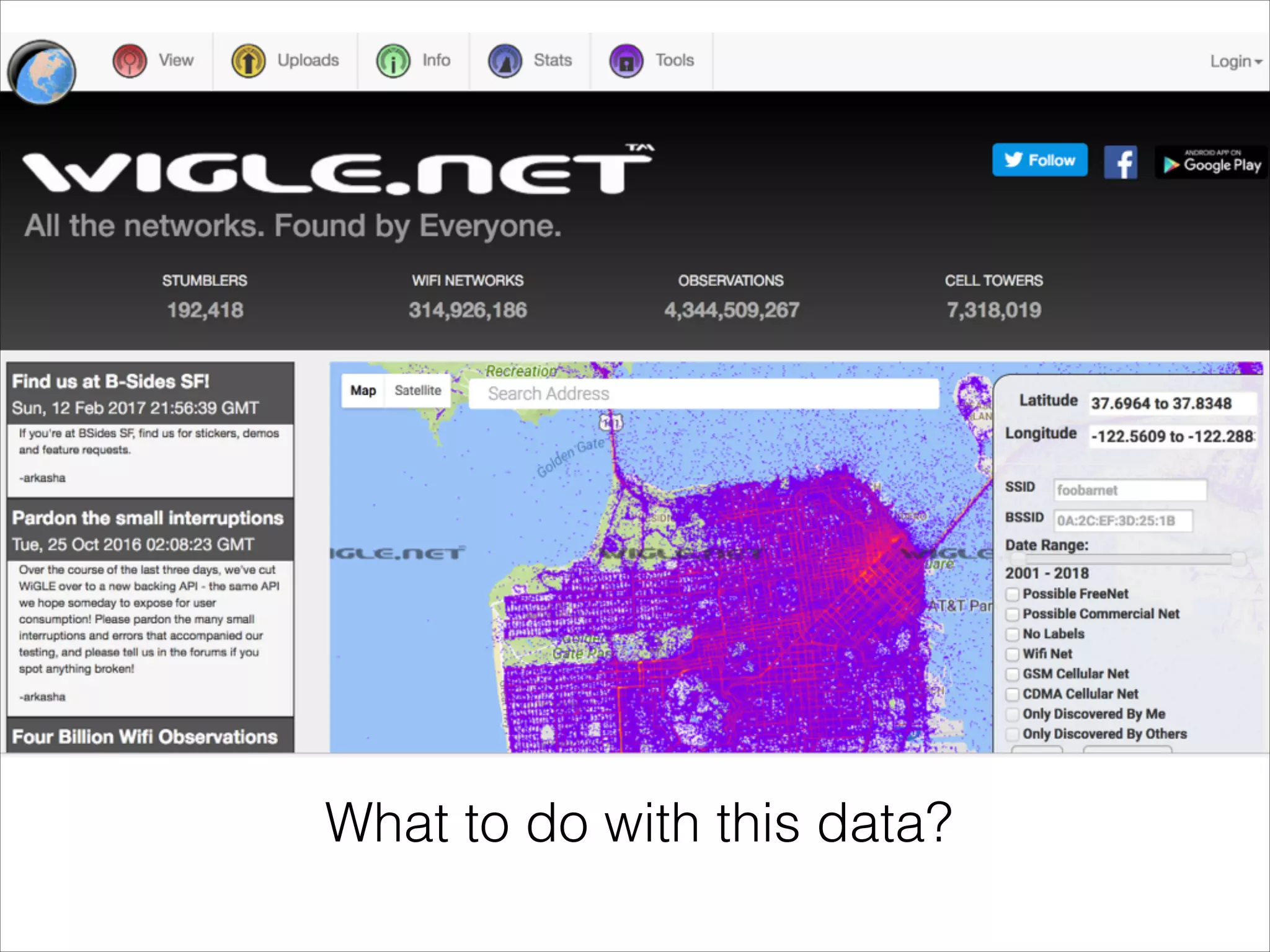This screenshot has width=1270, height=952.
Task: Open the Find us at B-Sides SF! post
Action: point(110,382)
